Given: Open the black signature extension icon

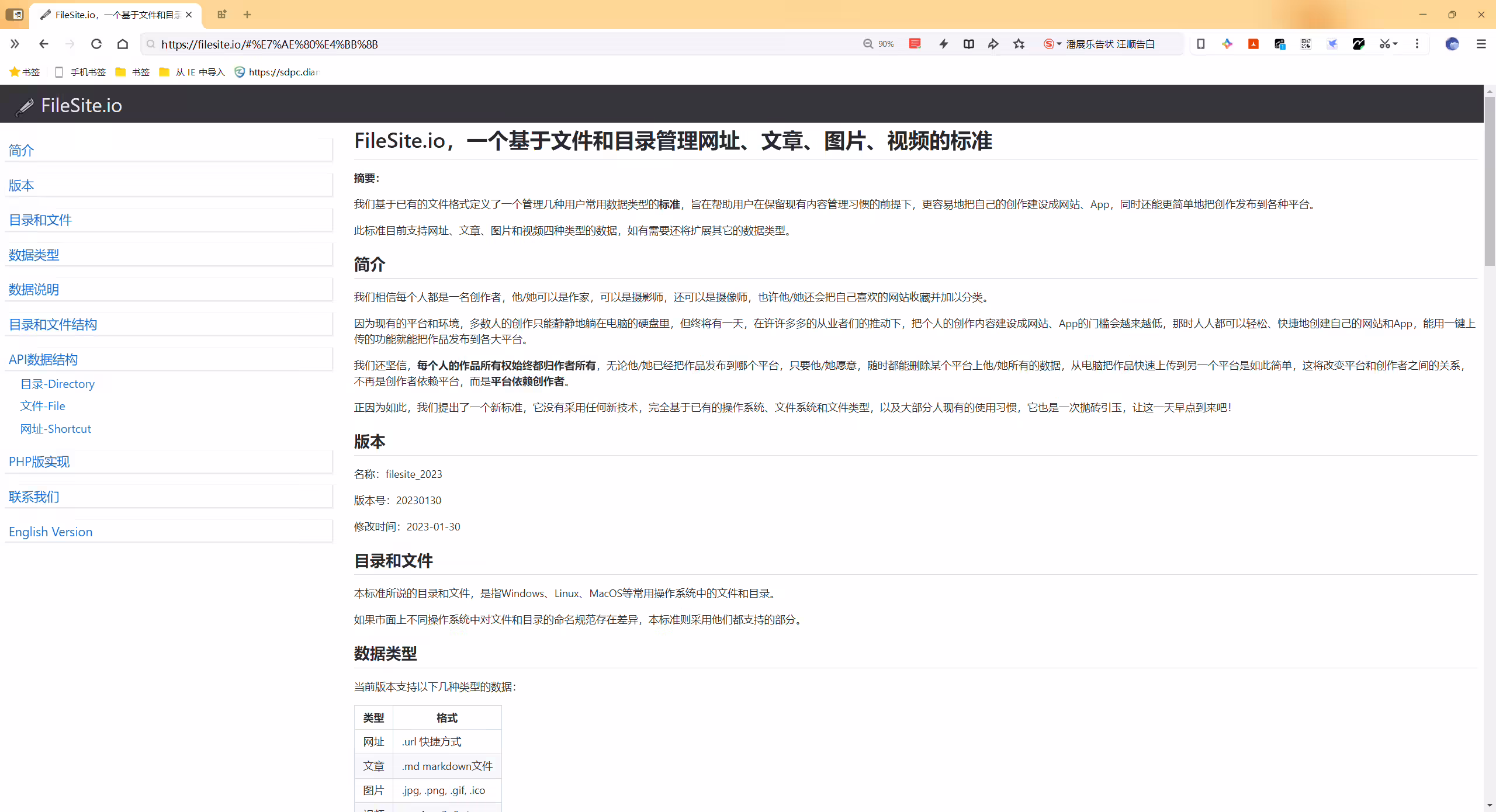Looking at the screenshot, I should point(1359,44).
